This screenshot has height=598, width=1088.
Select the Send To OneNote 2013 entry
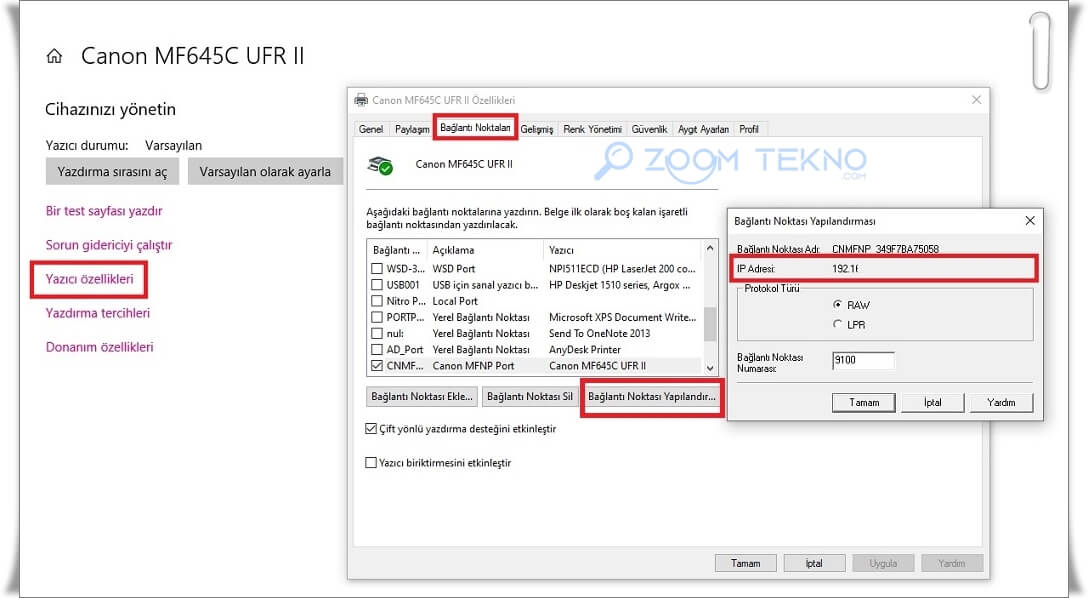click(x=600, y=334)
